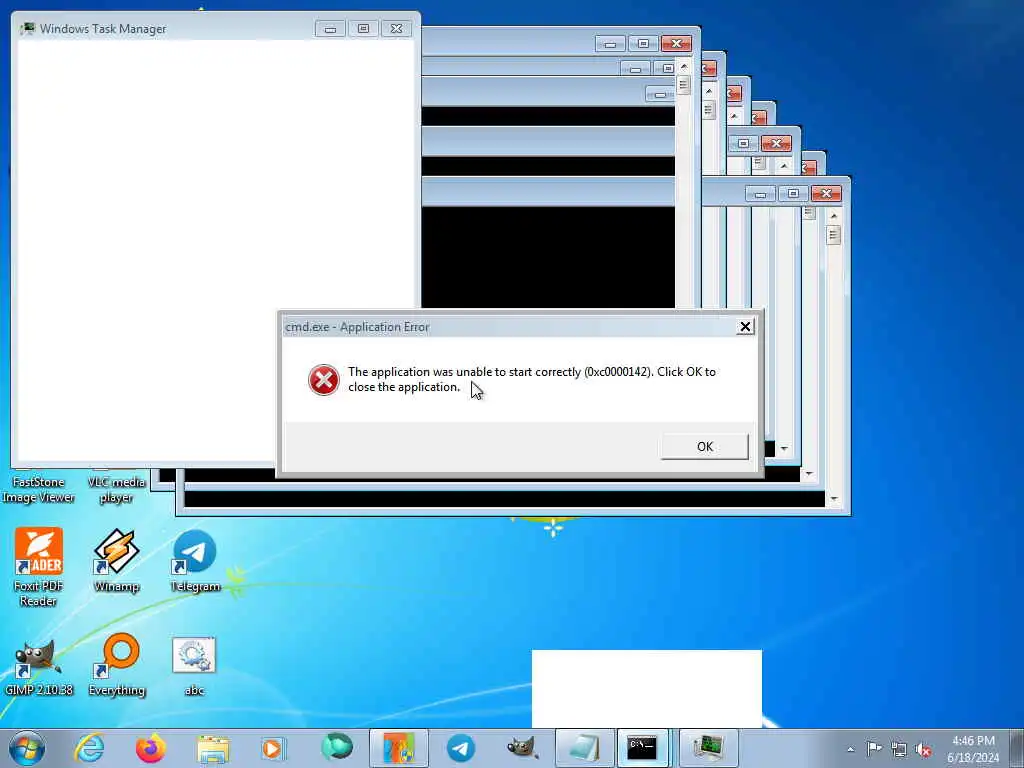Screen dimensions: 1024x768
Task: Close the cmd.exe Application Error dialog with X
Action: pyautogui.click(x=745, y=327)
